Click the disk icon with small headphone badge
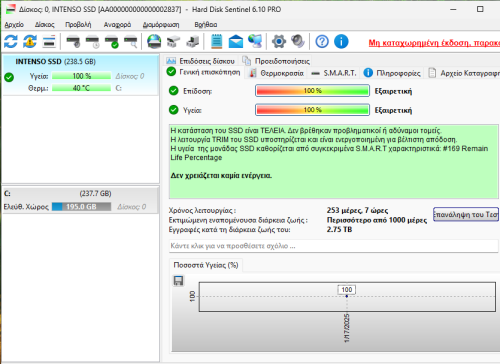The image size is (500, 364). coord(73,42)
